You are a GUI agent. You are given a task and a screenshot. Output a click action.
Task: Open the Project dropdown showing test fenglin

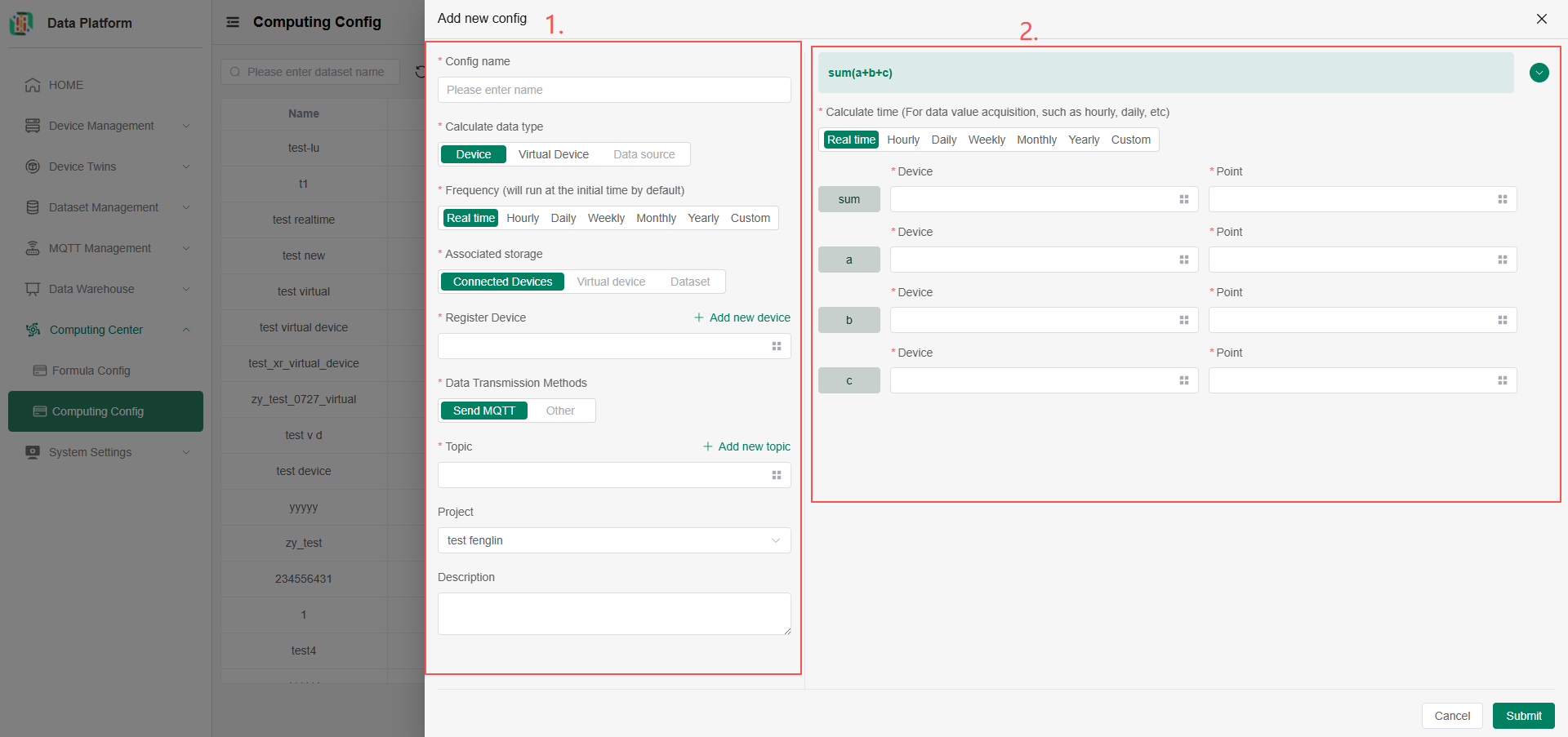tap(613, 540)
